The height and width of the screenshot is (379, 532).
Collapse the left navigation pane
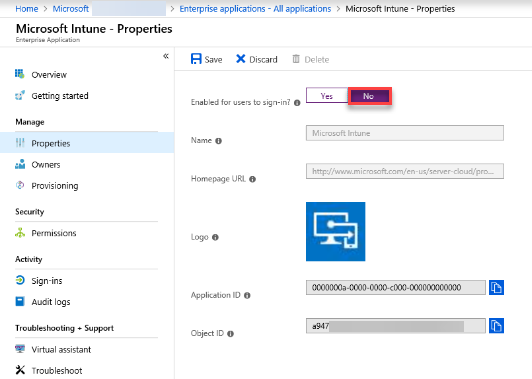[166, 56]
